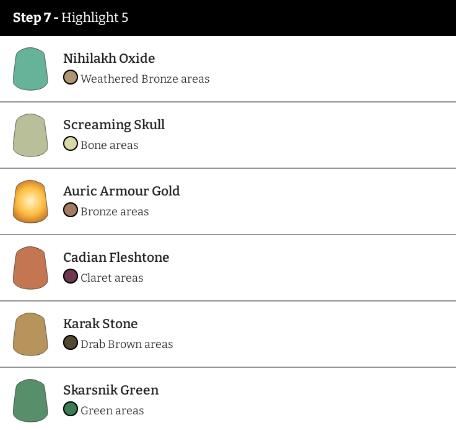456x430 pixels.
Task: Click the Screaming Skull paint pot icon
Action: tap(30, 135)
